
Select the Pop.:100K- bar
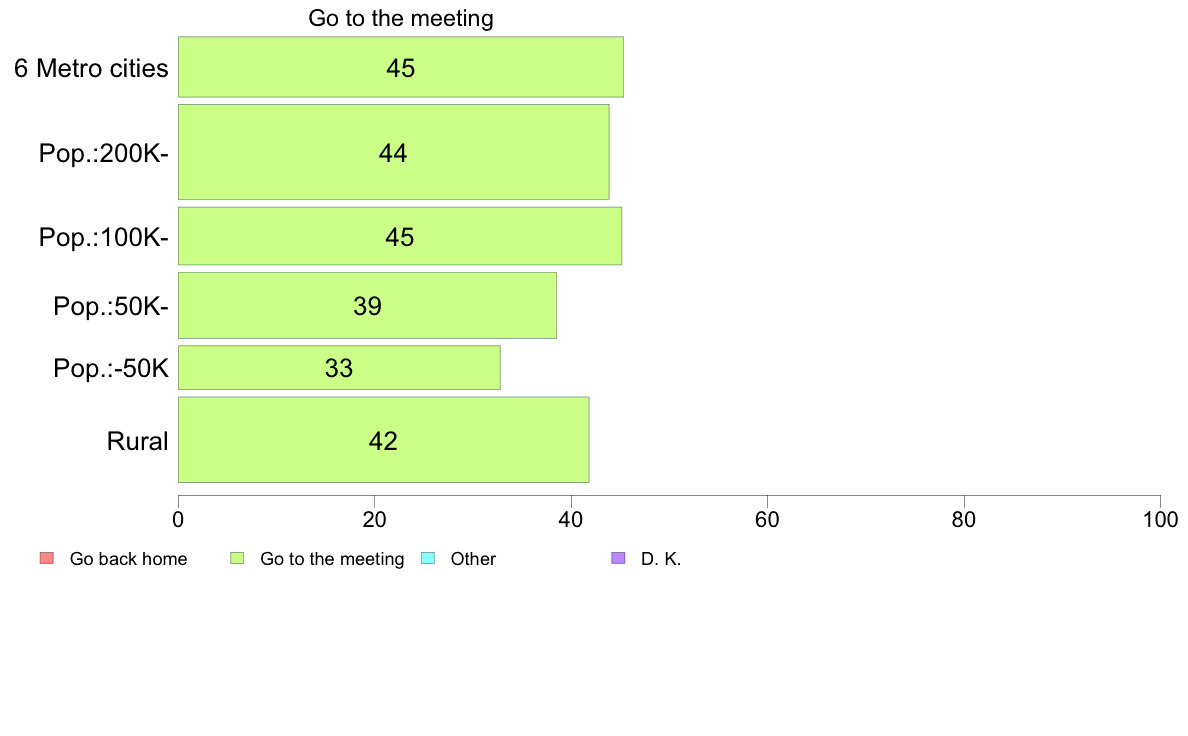(400, 236)
